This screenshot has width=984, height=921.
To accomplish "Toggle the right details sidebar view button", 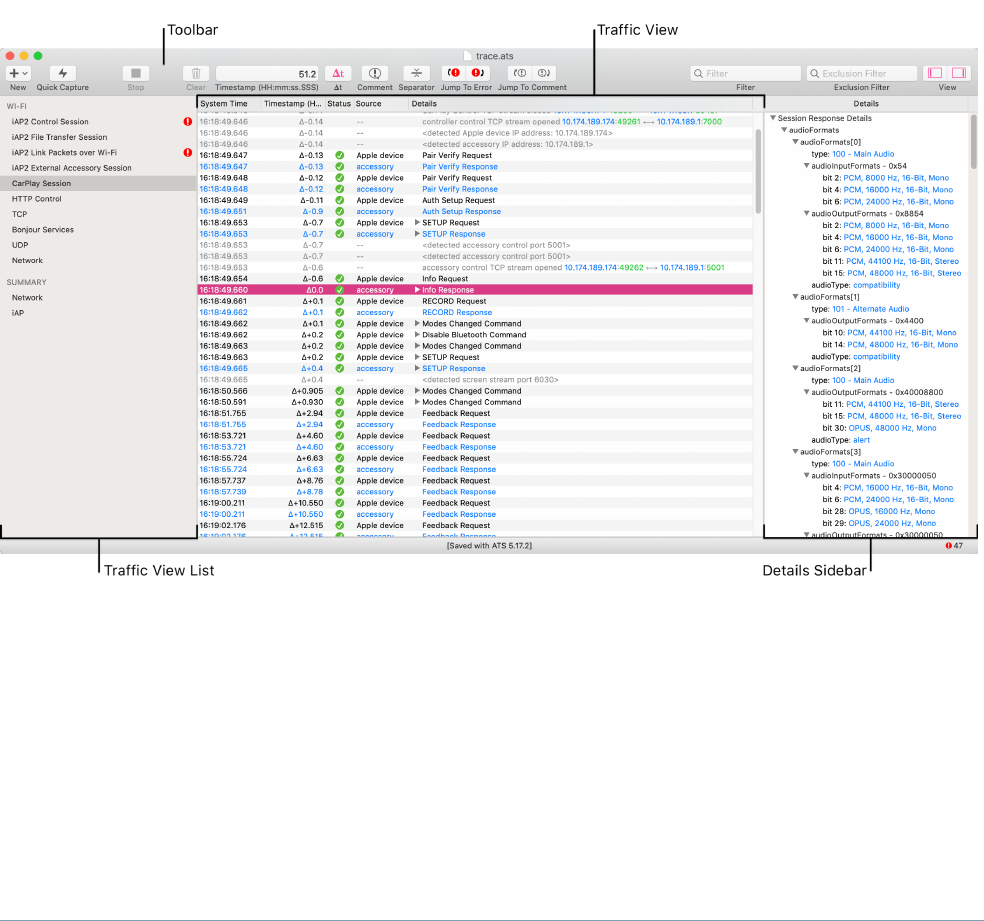I will [x=958, y=73].
